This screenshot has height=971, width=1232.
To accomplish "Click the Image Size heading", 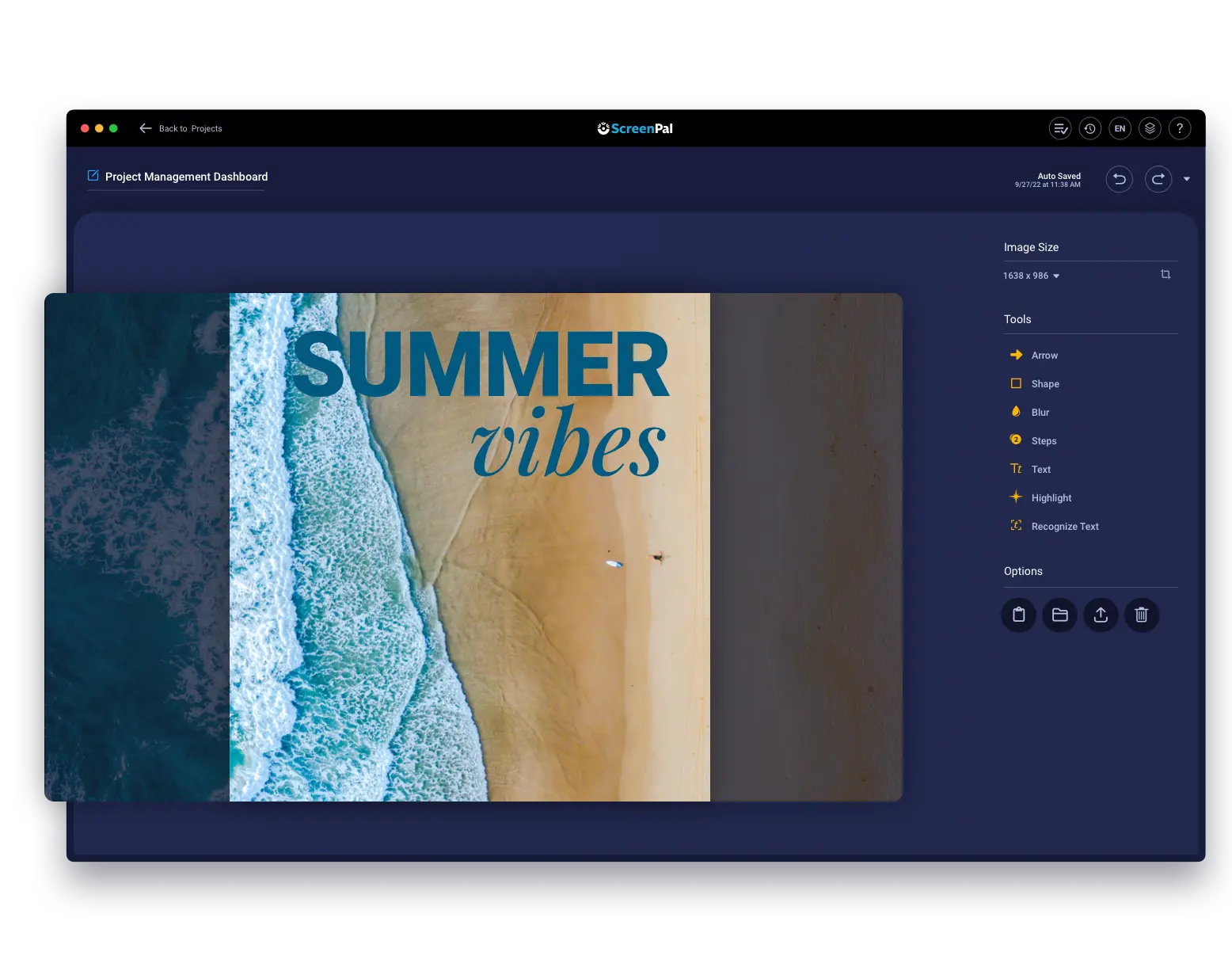I will (x=1031, y=247).
